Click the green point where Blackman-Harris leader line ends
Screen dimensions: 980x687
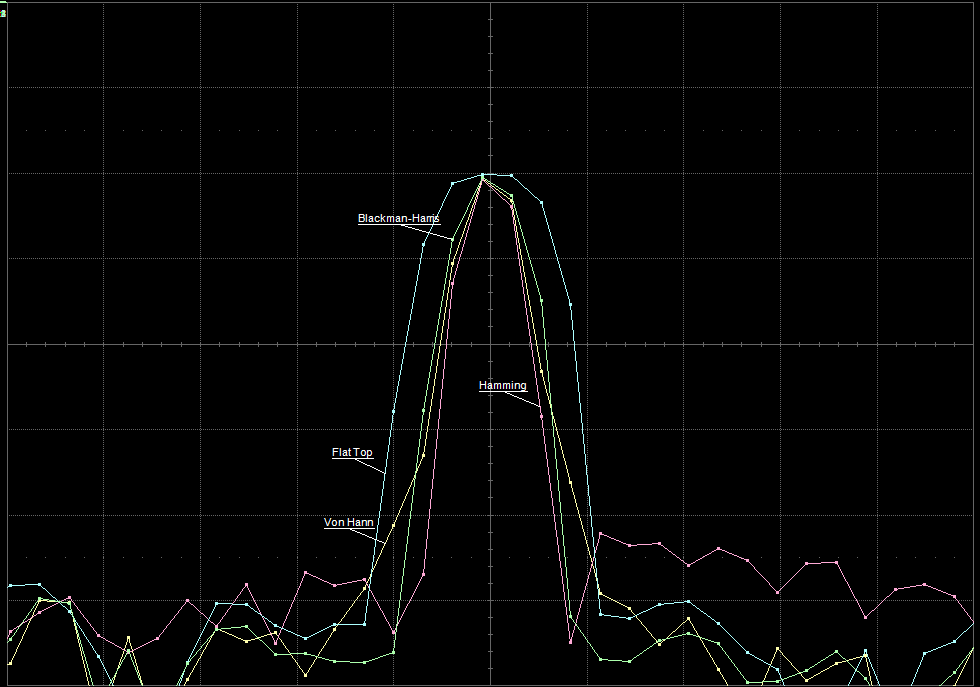[x=452, y=239]
